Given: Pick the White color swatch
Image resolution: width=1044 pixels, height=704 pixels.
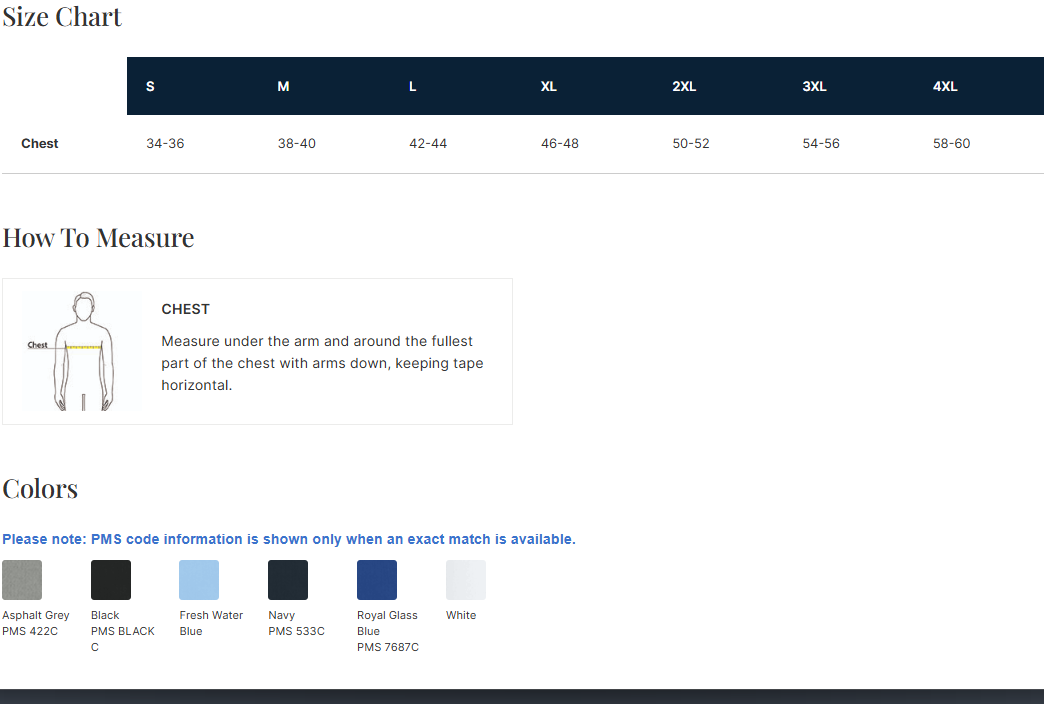Looking at the screenshot, I should (466, 580).
